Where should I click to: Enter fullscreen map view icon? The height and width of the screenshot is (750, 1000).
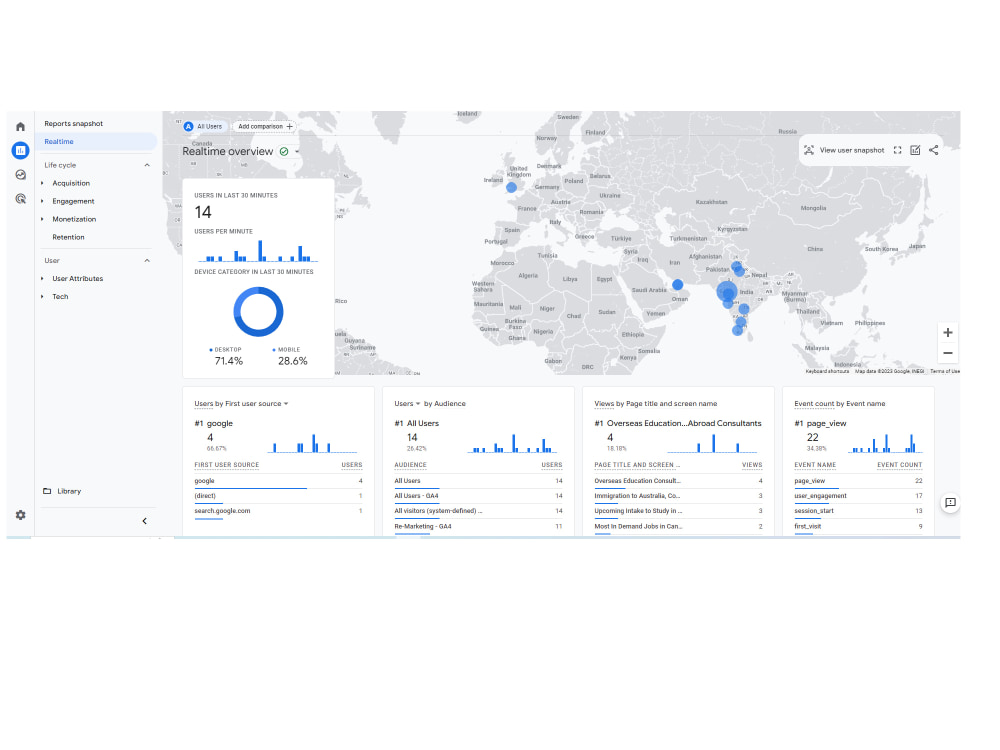897,150
